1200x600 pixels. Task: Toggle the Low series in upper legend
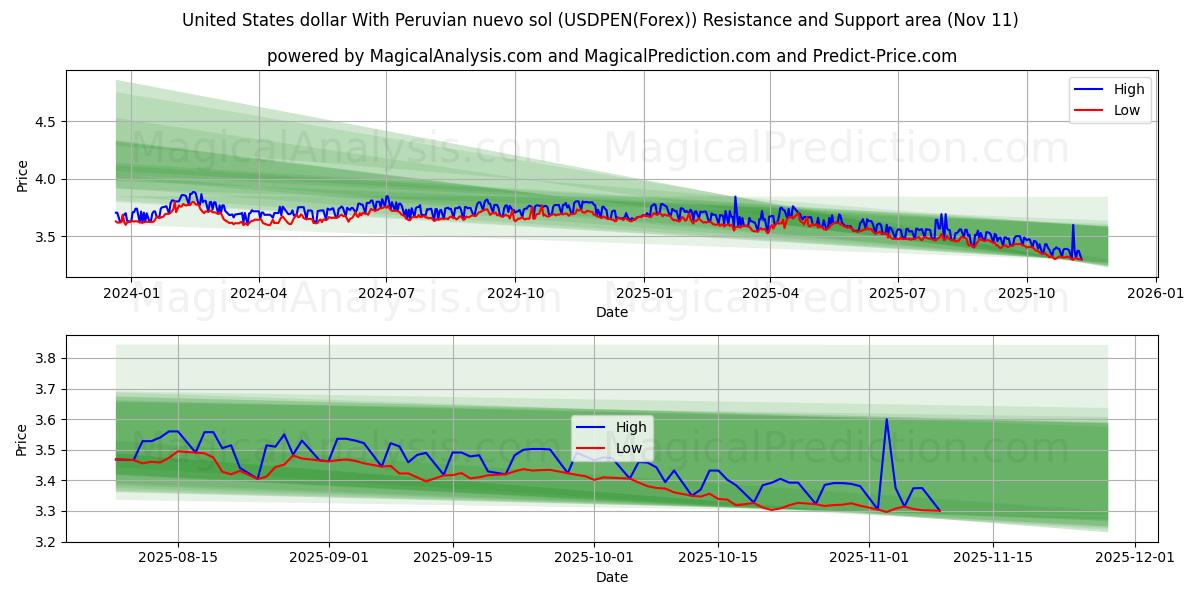click(1124, 108)
